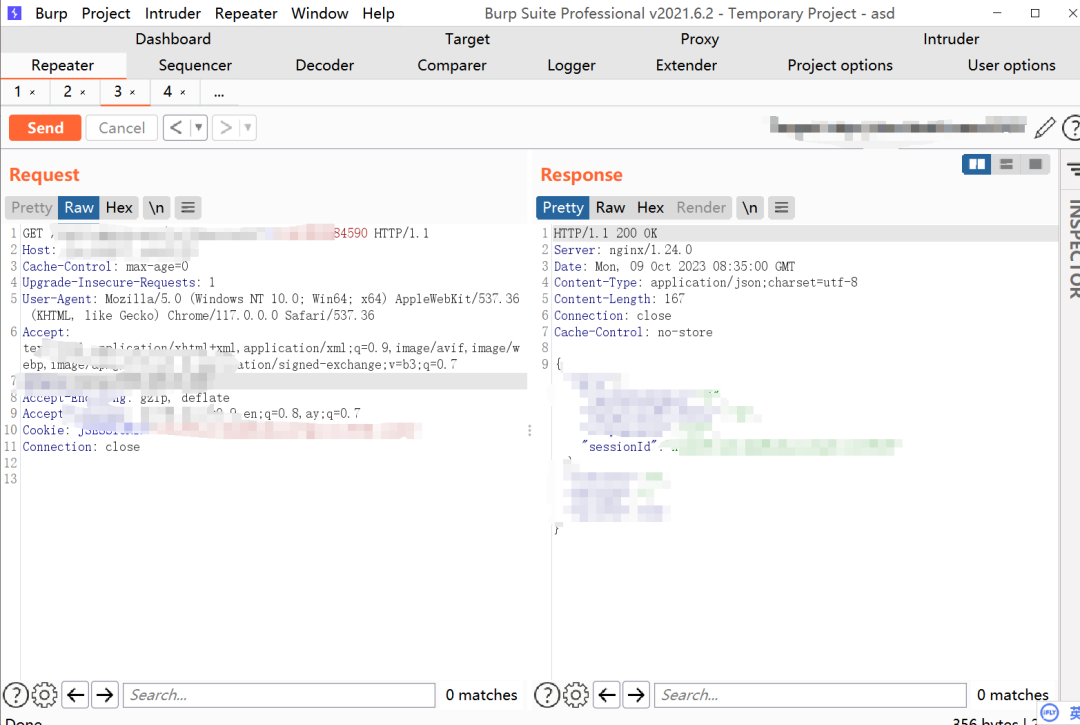Viewport: 1080px width, 725px height.
Task: Toggle response non-printable characters \n
Action: (x=750, y=208)
